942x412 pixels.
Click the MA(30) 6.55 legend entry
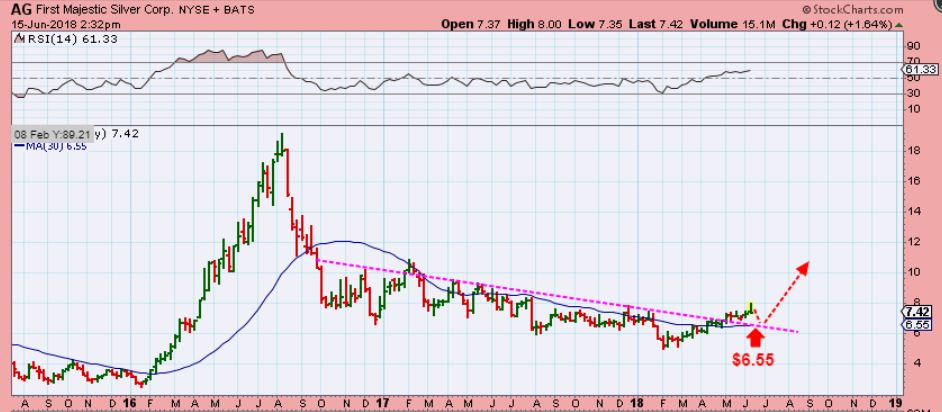50,146
